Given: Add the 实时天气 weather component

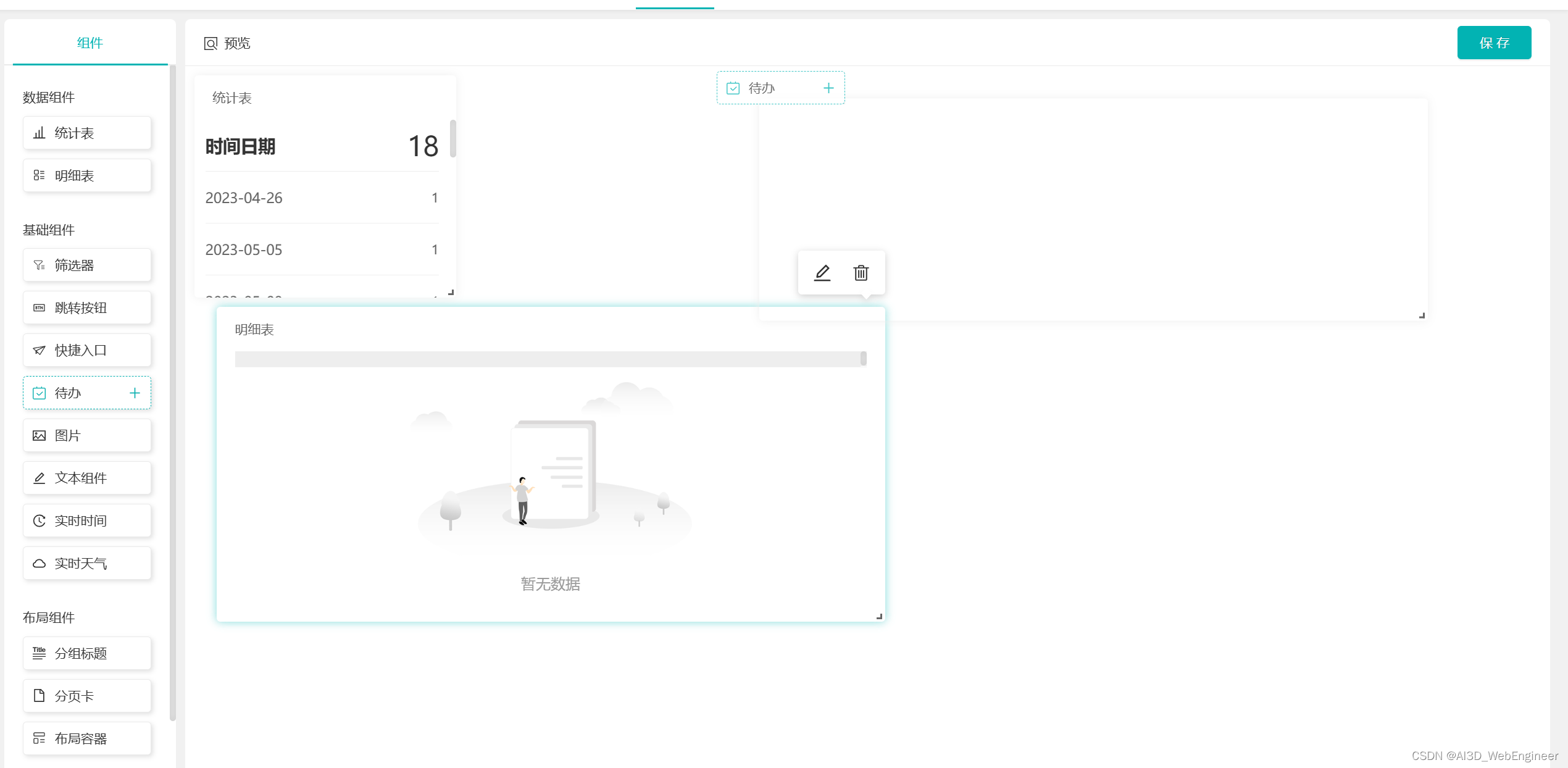Looking at the screenshot, I should click(87, 563).
